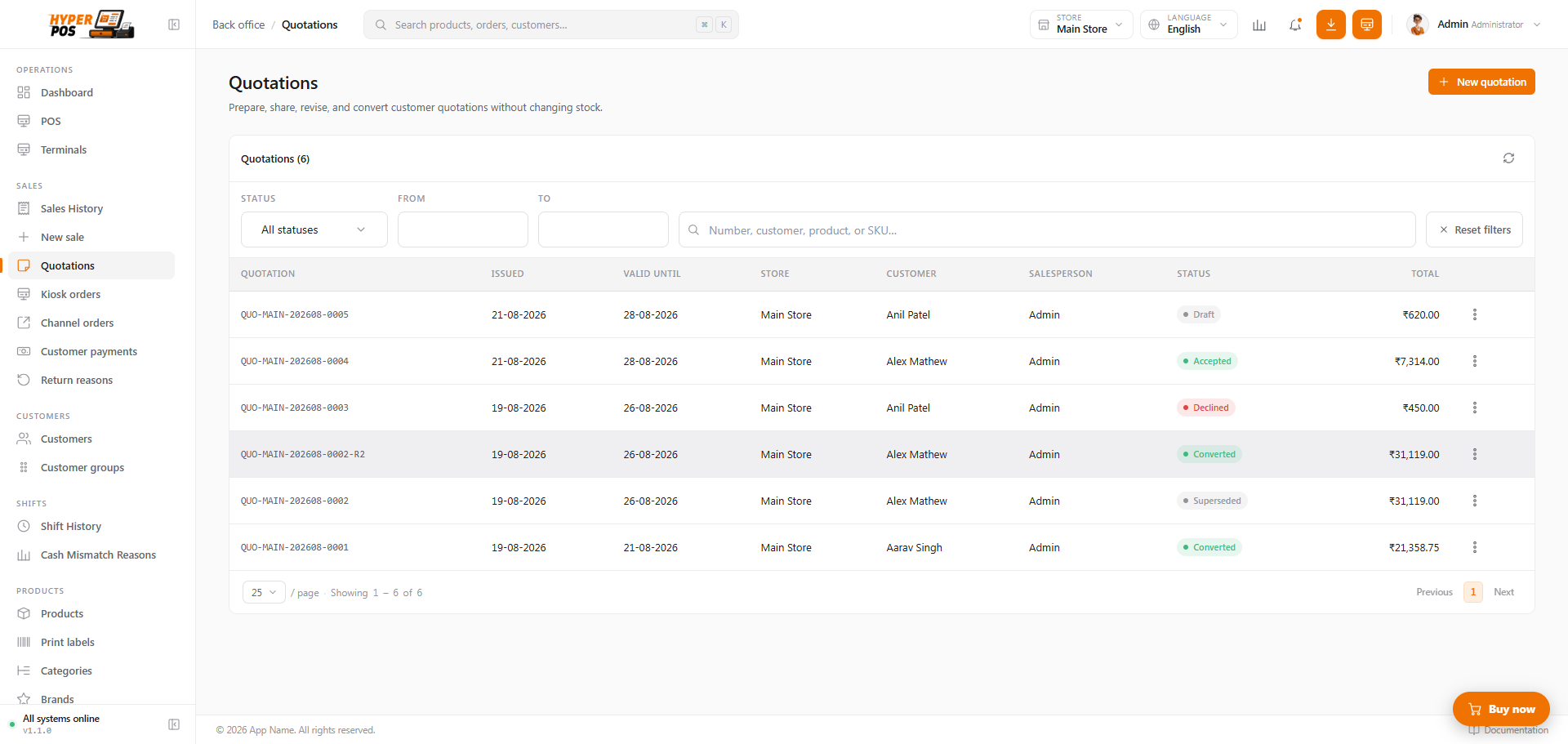The image size is (1568, 744).
Task: Open the Language English dropdown
Action: (1189, 25)
